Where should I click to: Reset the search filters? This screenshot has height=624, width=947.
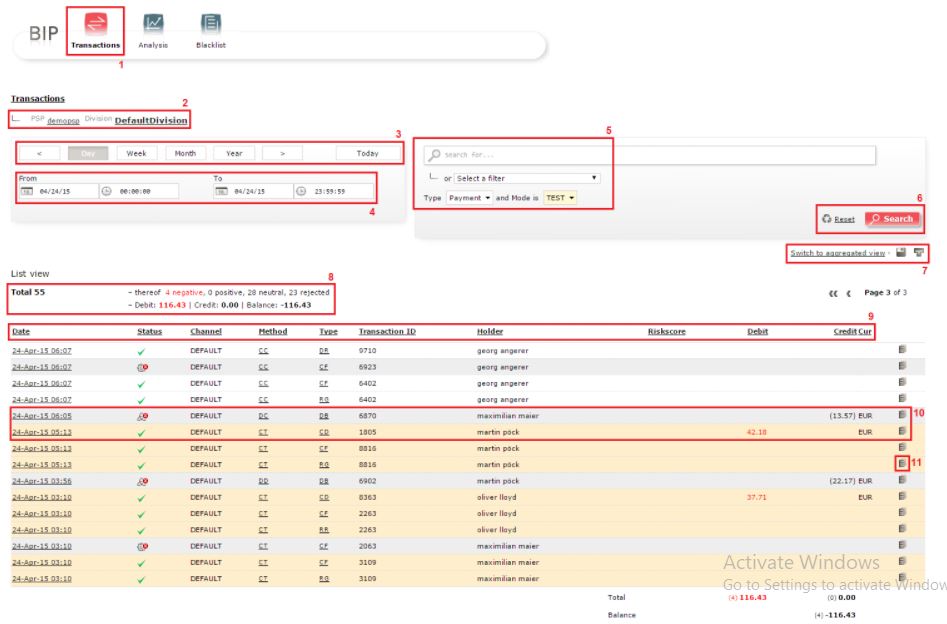(839, 219)
